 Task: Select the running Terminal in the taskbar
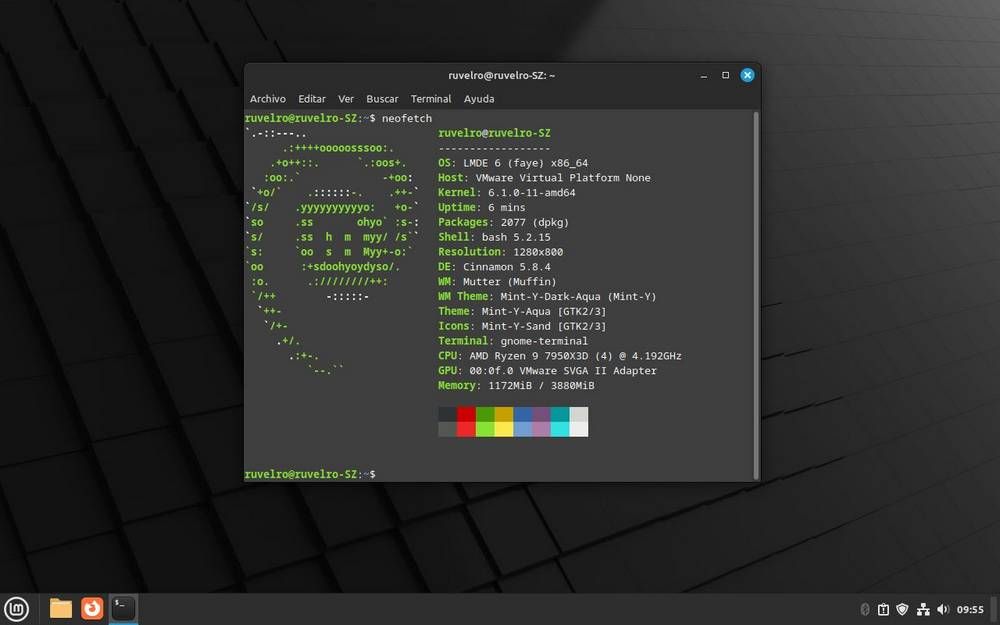(x=122, y=607)
